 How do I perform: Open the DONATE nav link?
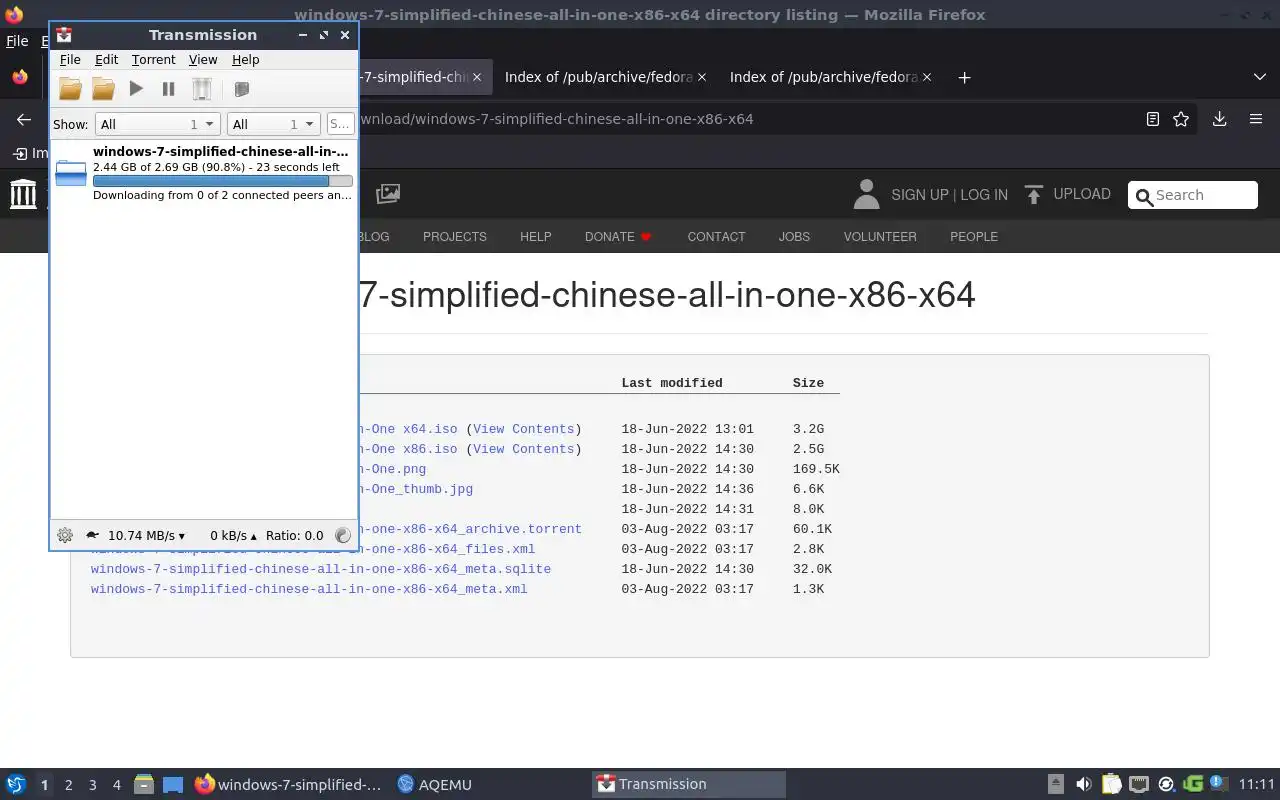618,237
